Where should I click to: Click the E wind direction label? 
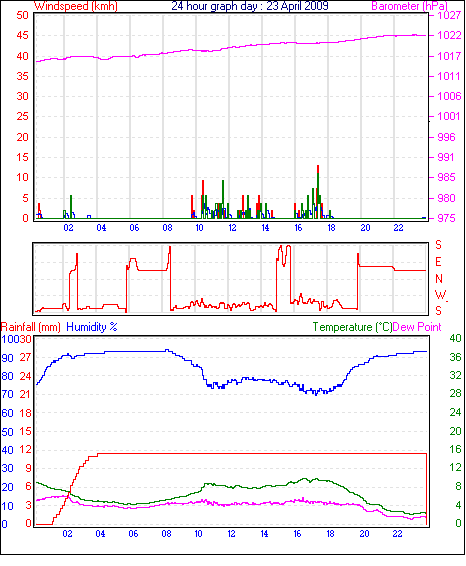point(438,262)
